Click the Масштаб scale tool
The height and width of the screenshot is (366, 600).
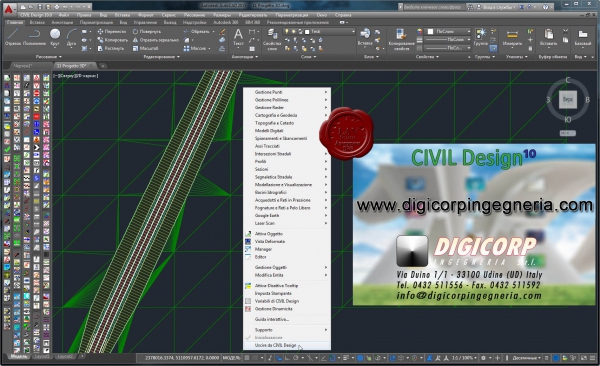(145, 48)
